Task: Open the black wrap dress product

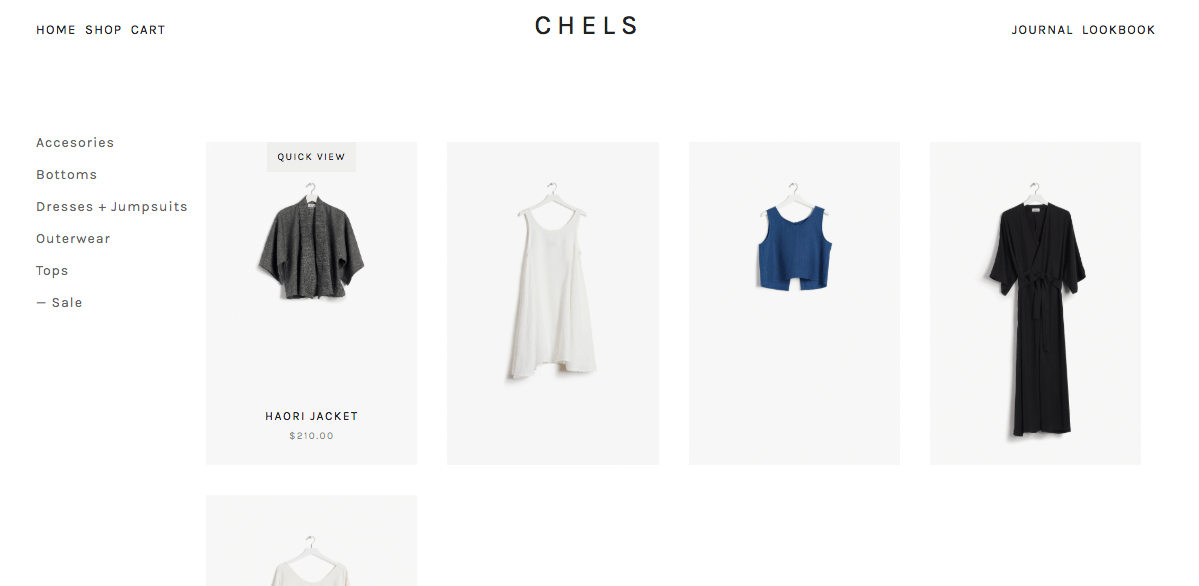Action: 1035,303
